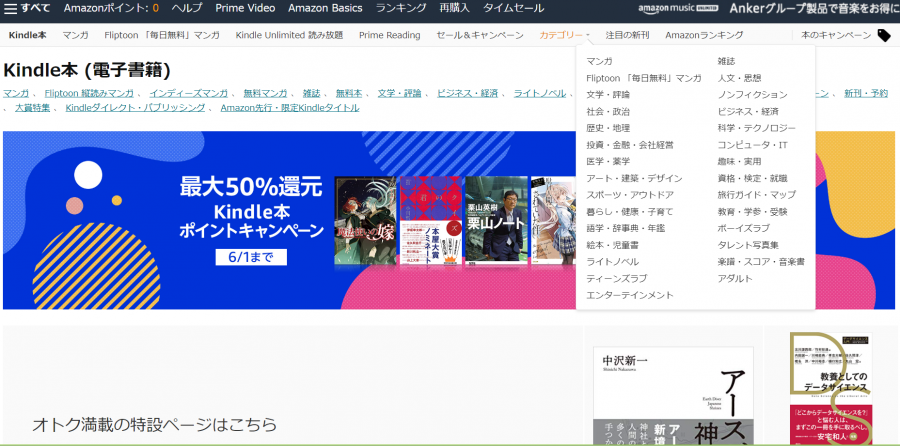Click the price tag icon beside 本のキャンペーン
Viewport: 900px width, 446px height.
tap(884, 36)
